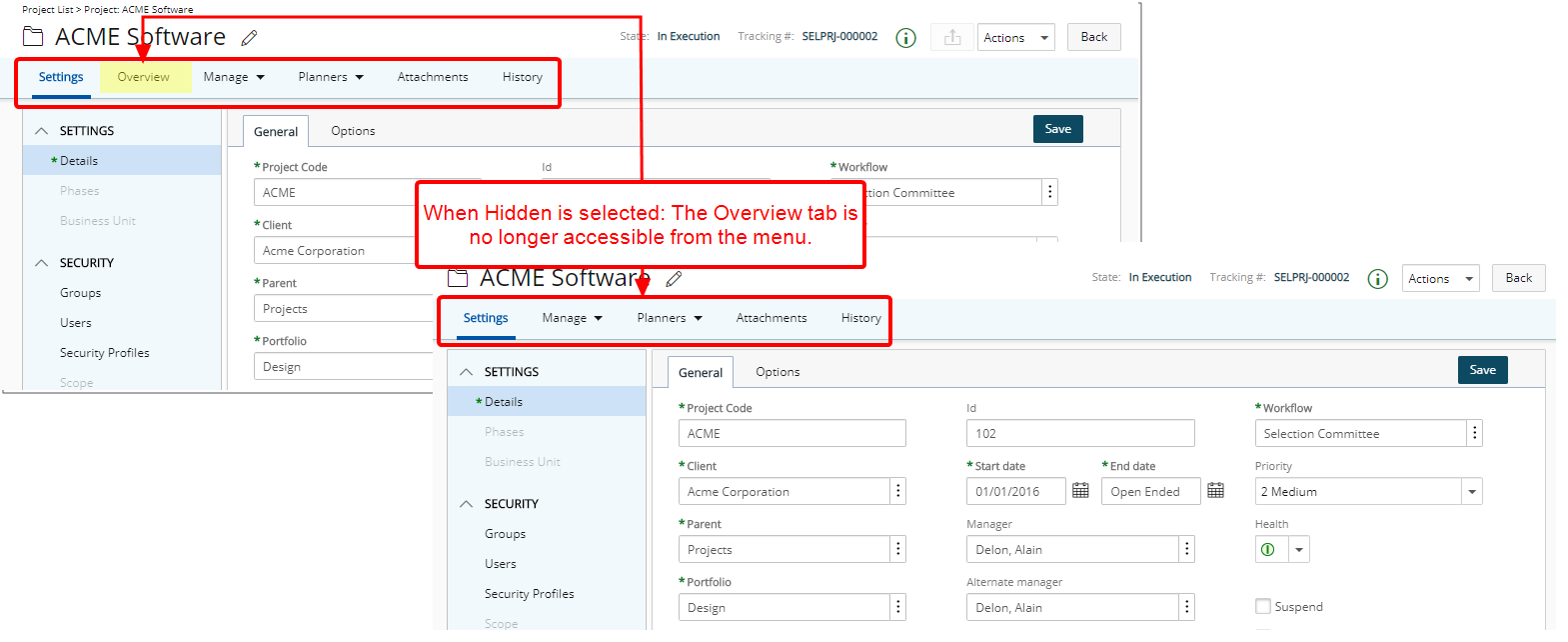Open the Portfolio lookup dots in the front window
1568x642 pixels.
point(898,607)
